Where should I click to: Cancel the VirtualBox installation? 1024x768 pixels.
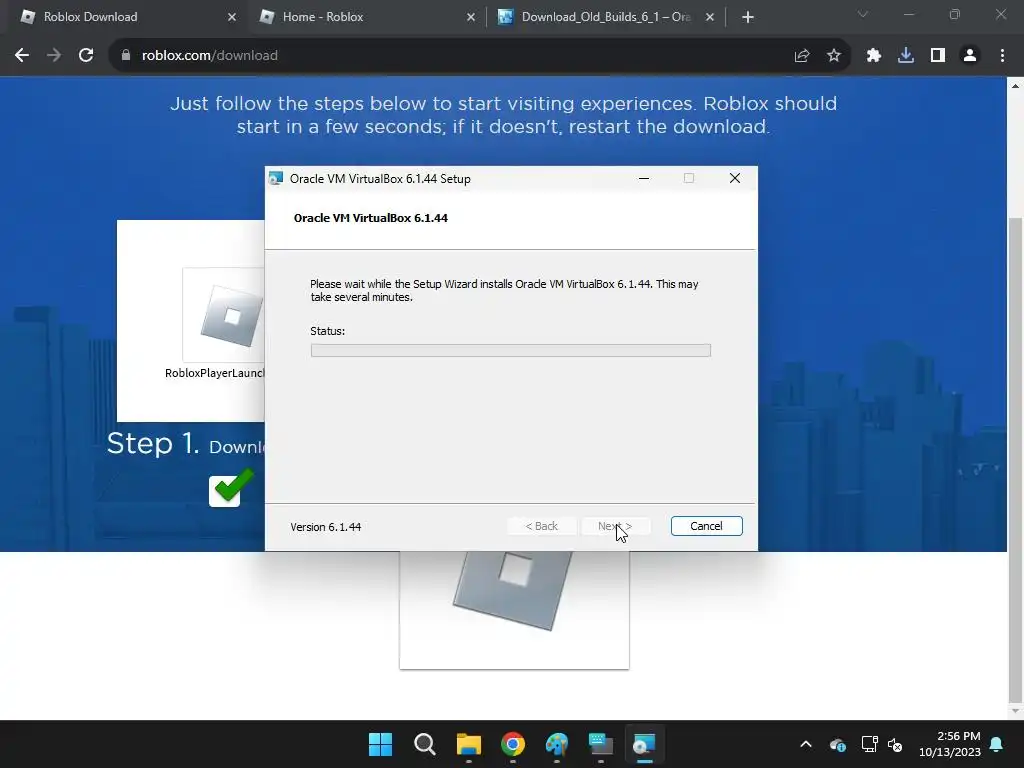click(x=707, y=526)
